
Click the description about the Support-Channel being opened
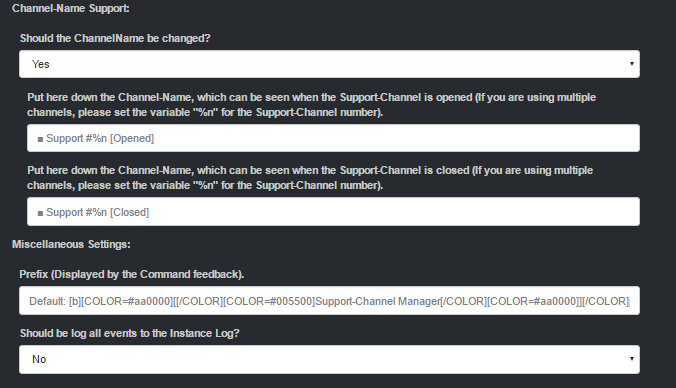[x=311, y=105]
